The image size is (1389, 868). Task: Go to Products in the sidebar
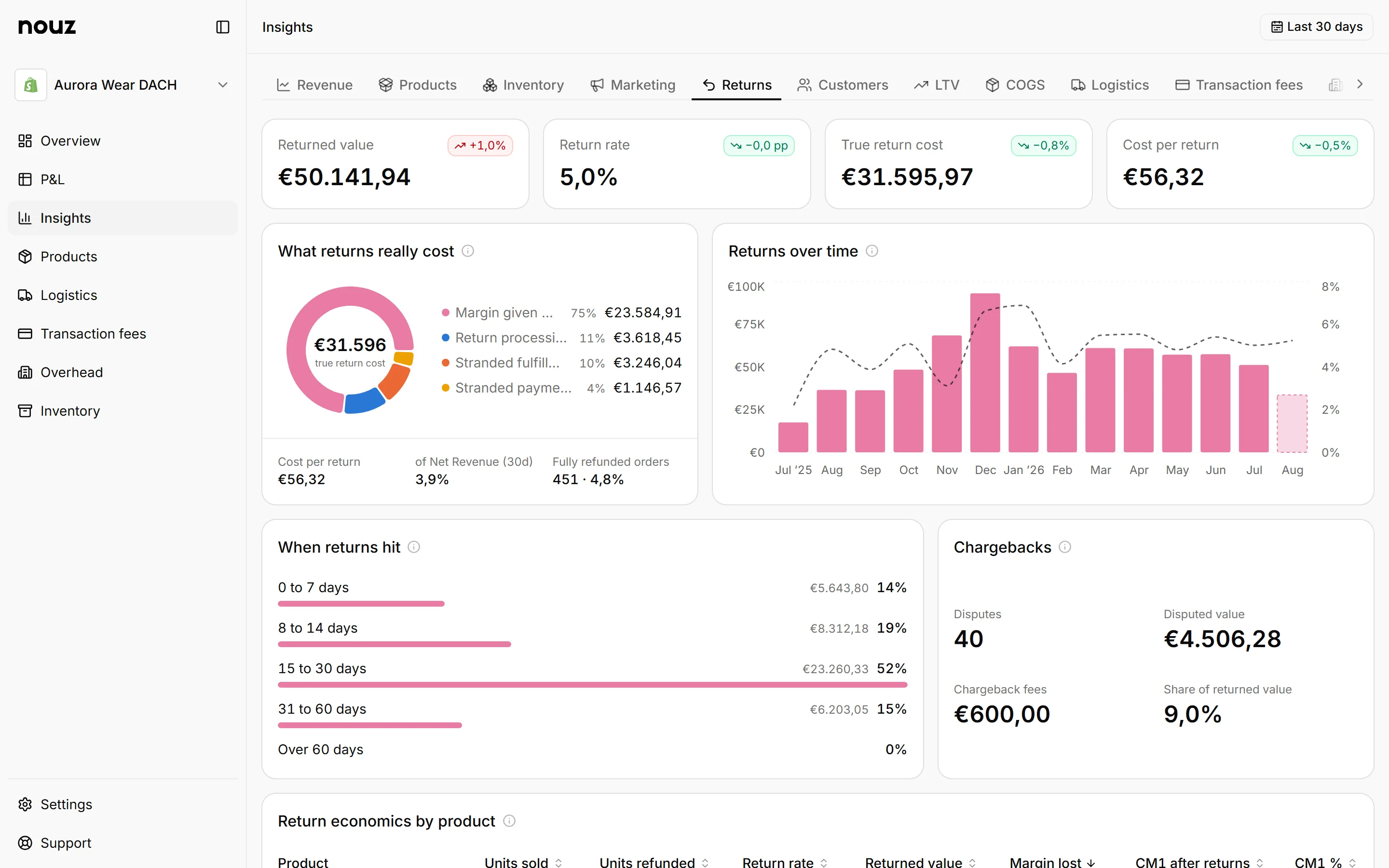click(x=123, y=257)
